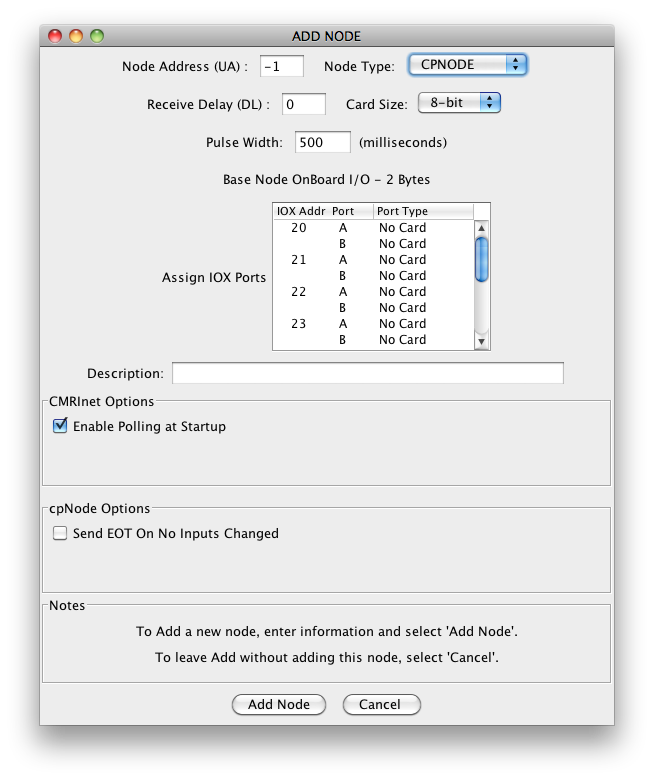Image resolution: width=654 pixels, height=780 pixels.
Task: Click the IOX Addr column header
Action: click(x=301, y=211)
